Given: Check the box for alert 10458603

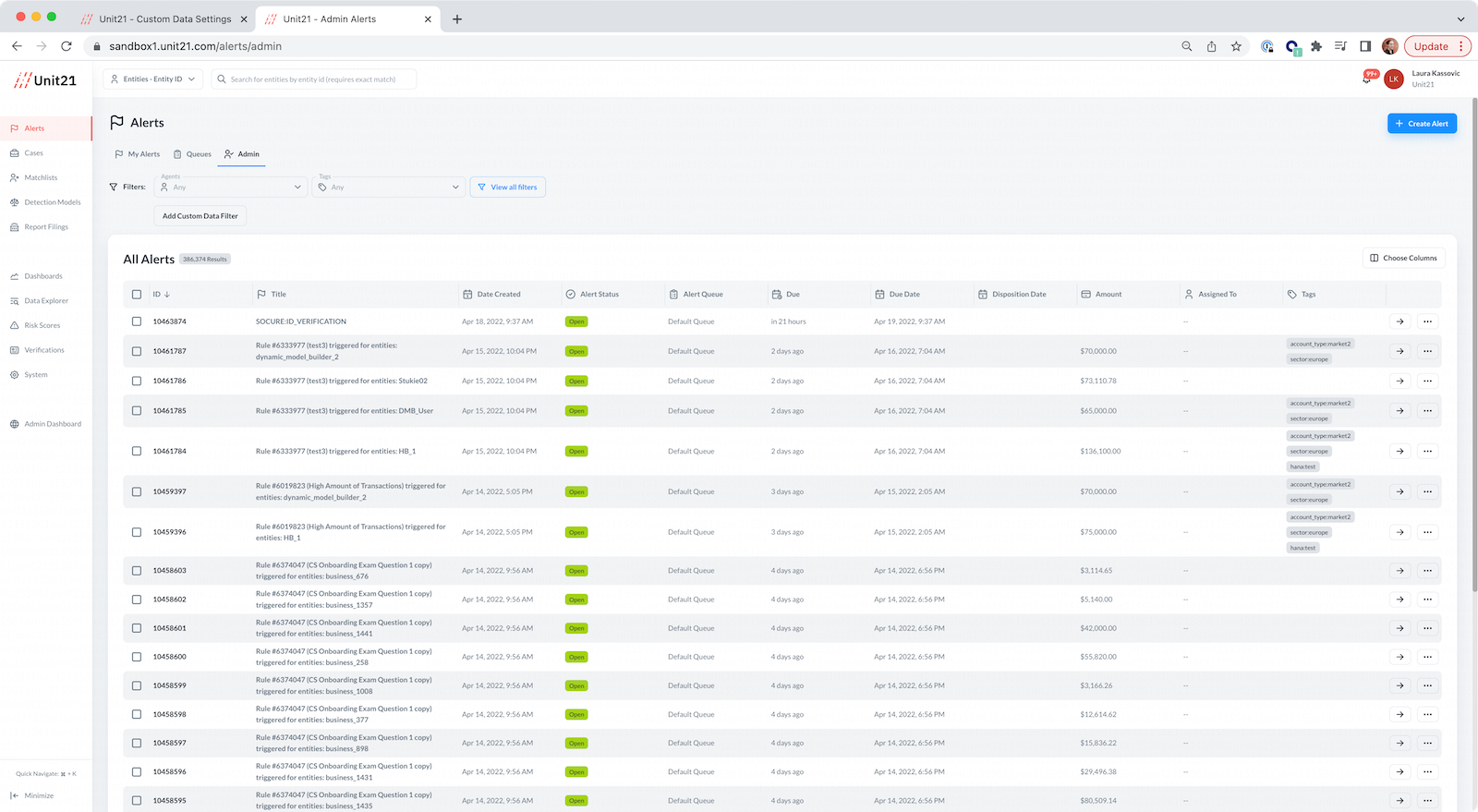Looking at the screenshot, I should click(137, 571).
